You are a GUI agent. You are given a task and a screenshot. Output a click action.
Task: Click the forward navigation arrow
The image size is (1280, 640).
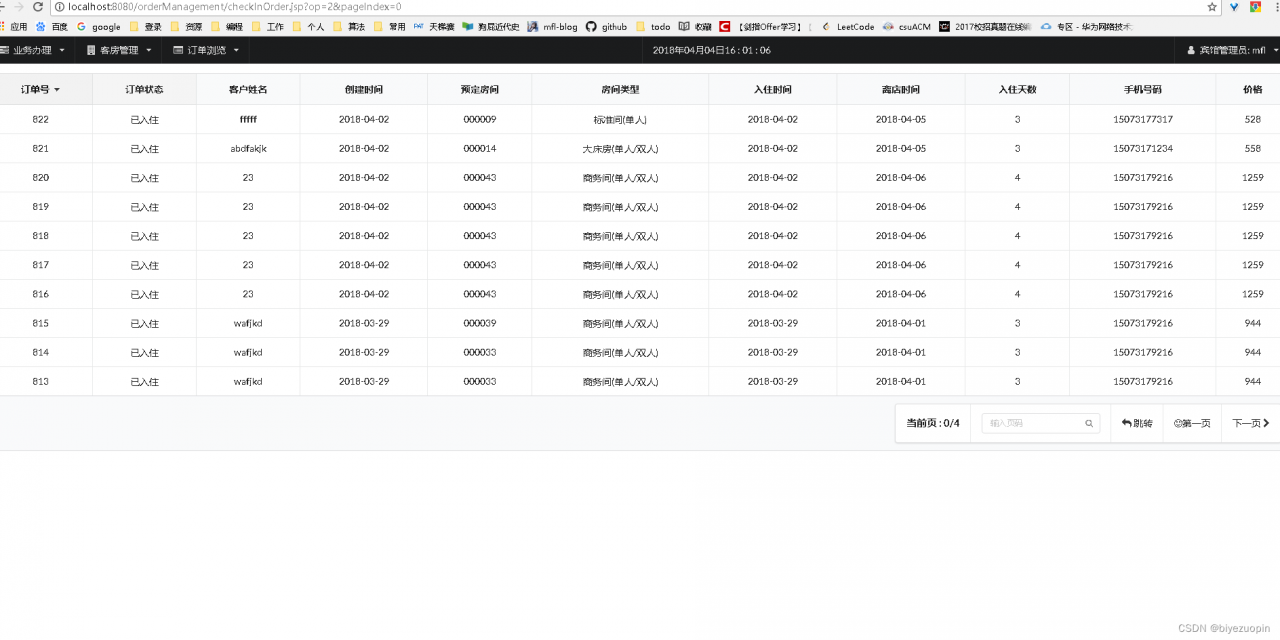coord(17,7)
